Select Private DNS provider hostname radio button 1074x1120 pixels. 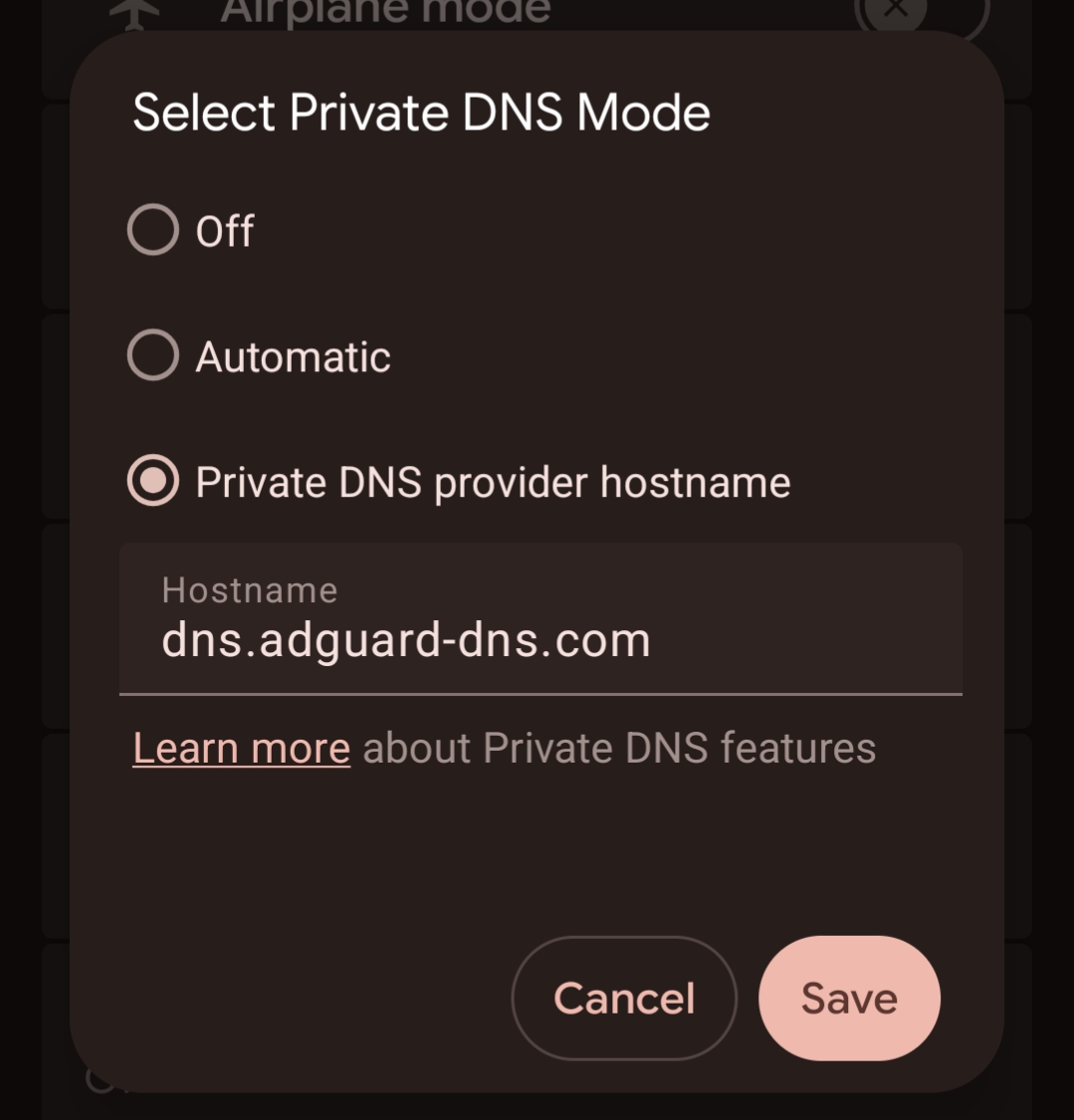[x=153, y=482]
